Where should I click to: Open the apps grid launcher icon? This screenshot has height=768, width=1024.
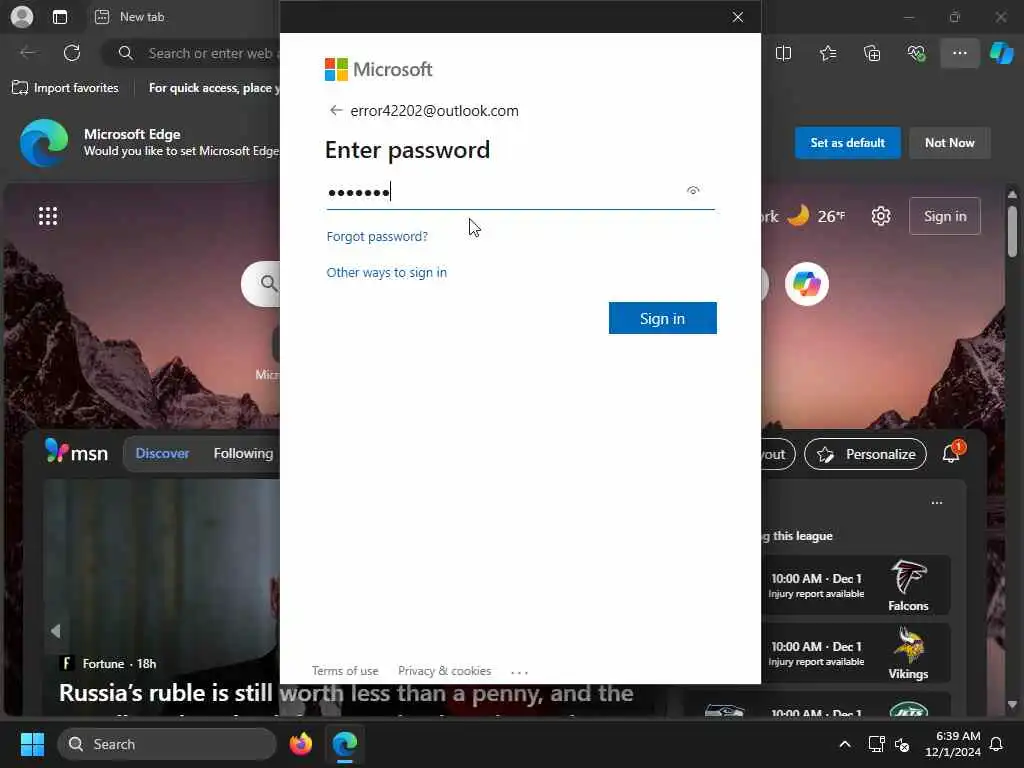pos(48,216)
